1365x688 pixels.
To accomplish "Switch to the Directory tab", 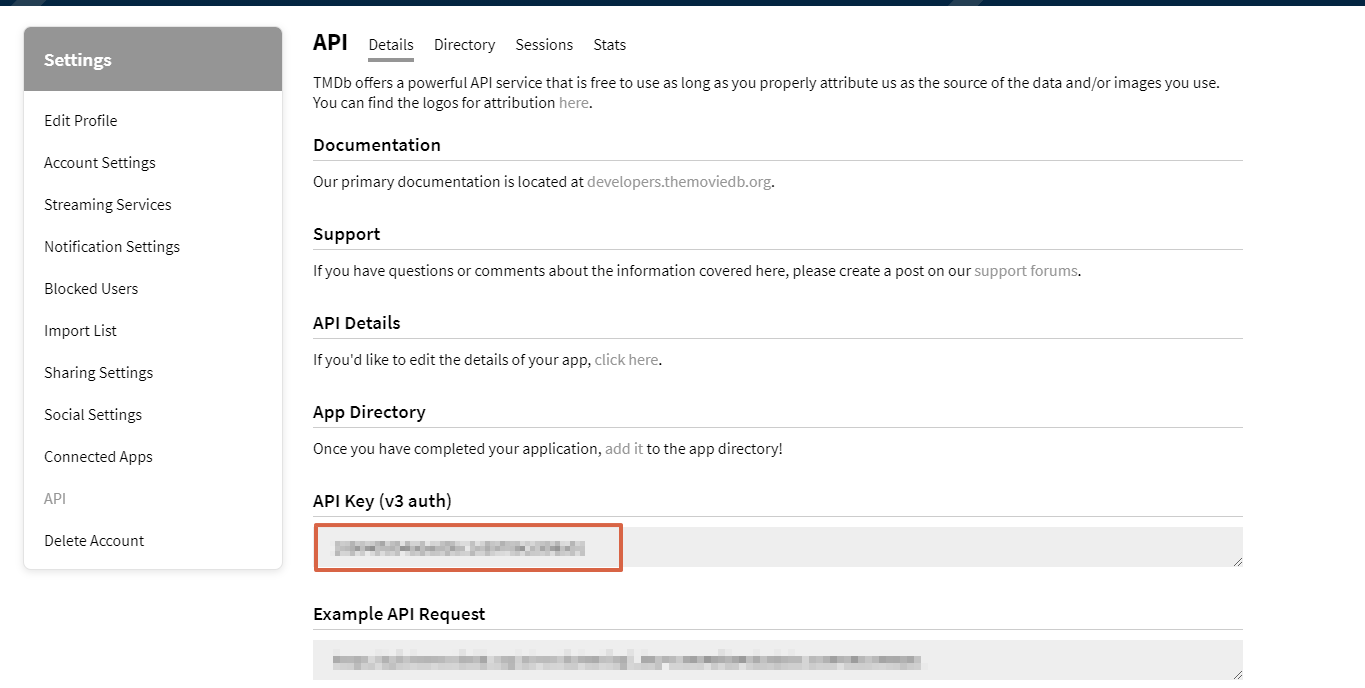I will [x=464, y=45].
